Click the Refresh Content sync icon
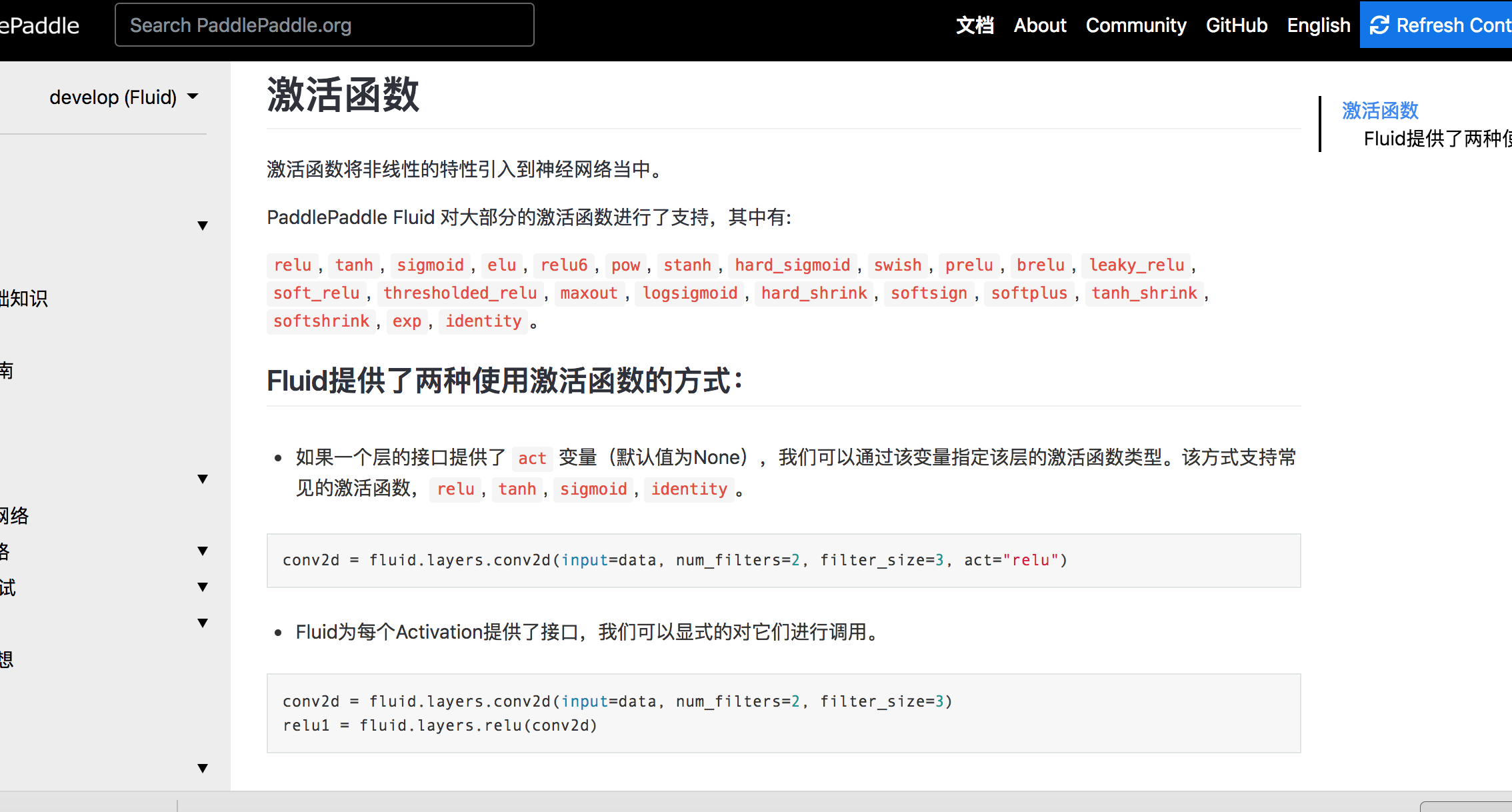The width and height of the screenshot is (1512, 812). (x=1379, y=25)
